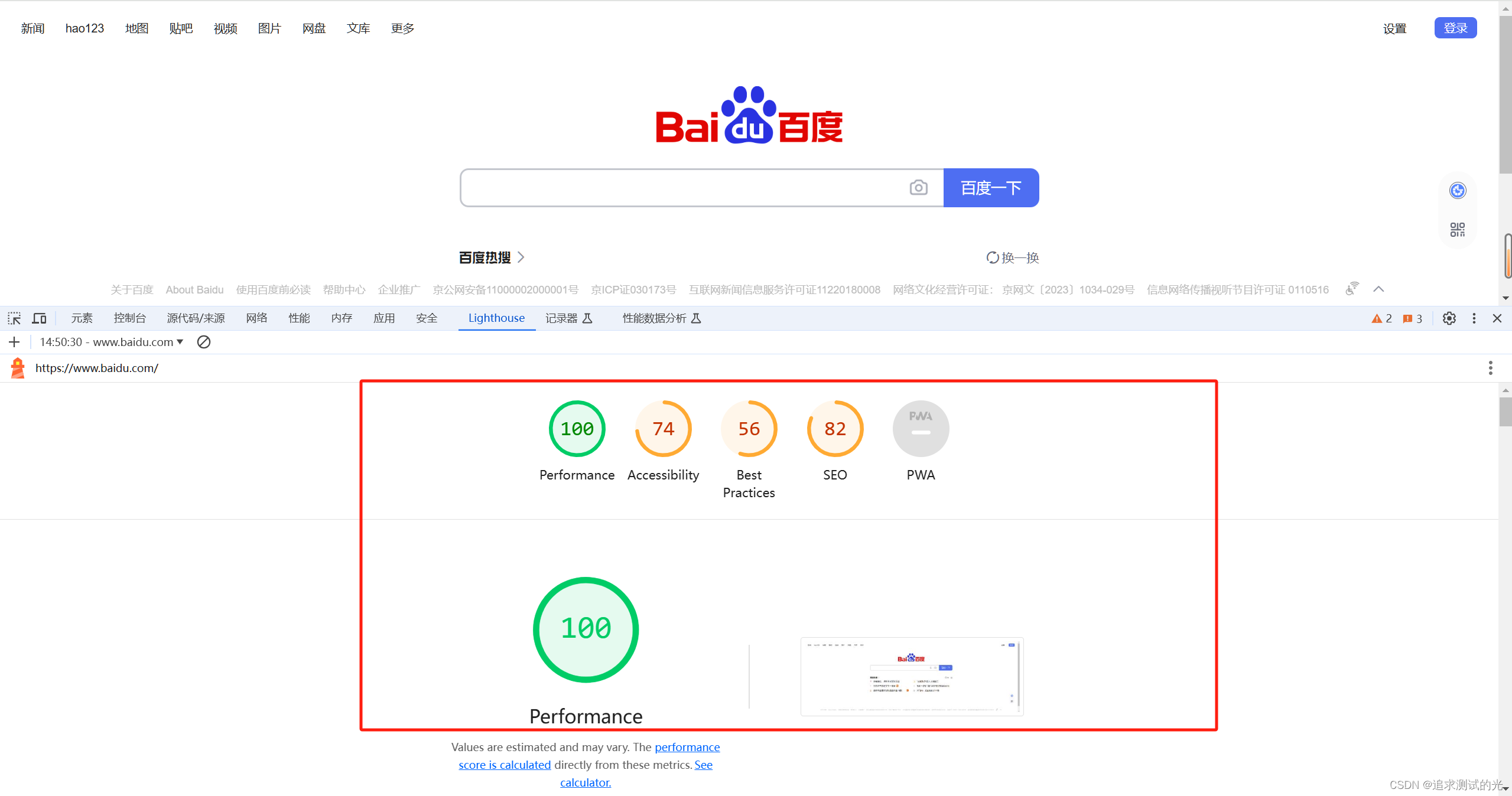Open the performance score calculator link

[x=584, y=782]
